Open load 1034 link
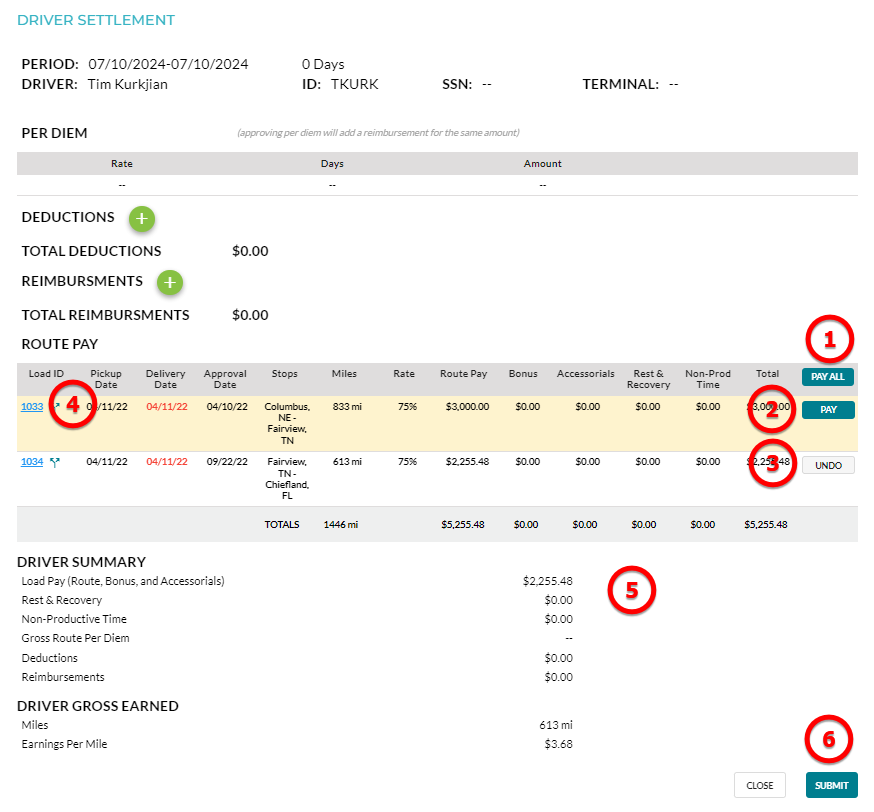Screen dimensions: 874x812 32,462
